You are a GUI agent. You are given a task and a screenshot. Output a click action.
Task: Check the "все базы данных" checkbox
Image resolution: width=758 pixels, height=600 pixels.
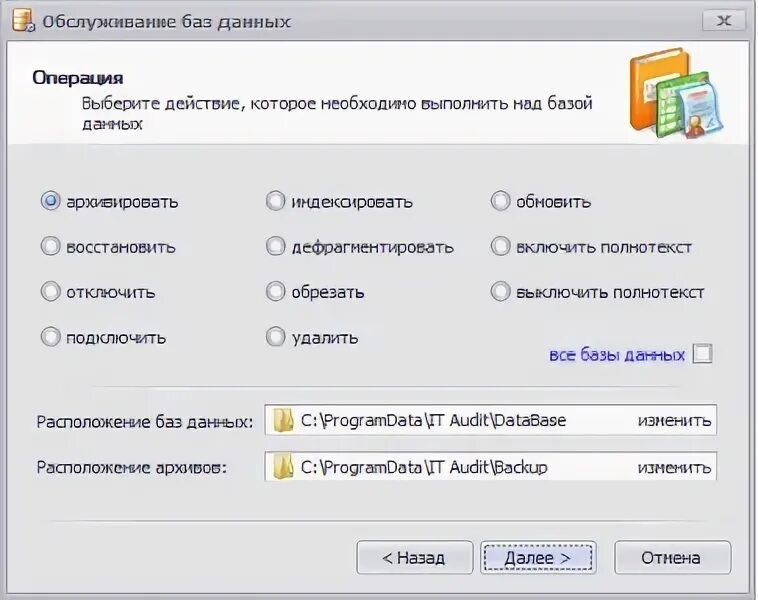[x=702, y=353]
